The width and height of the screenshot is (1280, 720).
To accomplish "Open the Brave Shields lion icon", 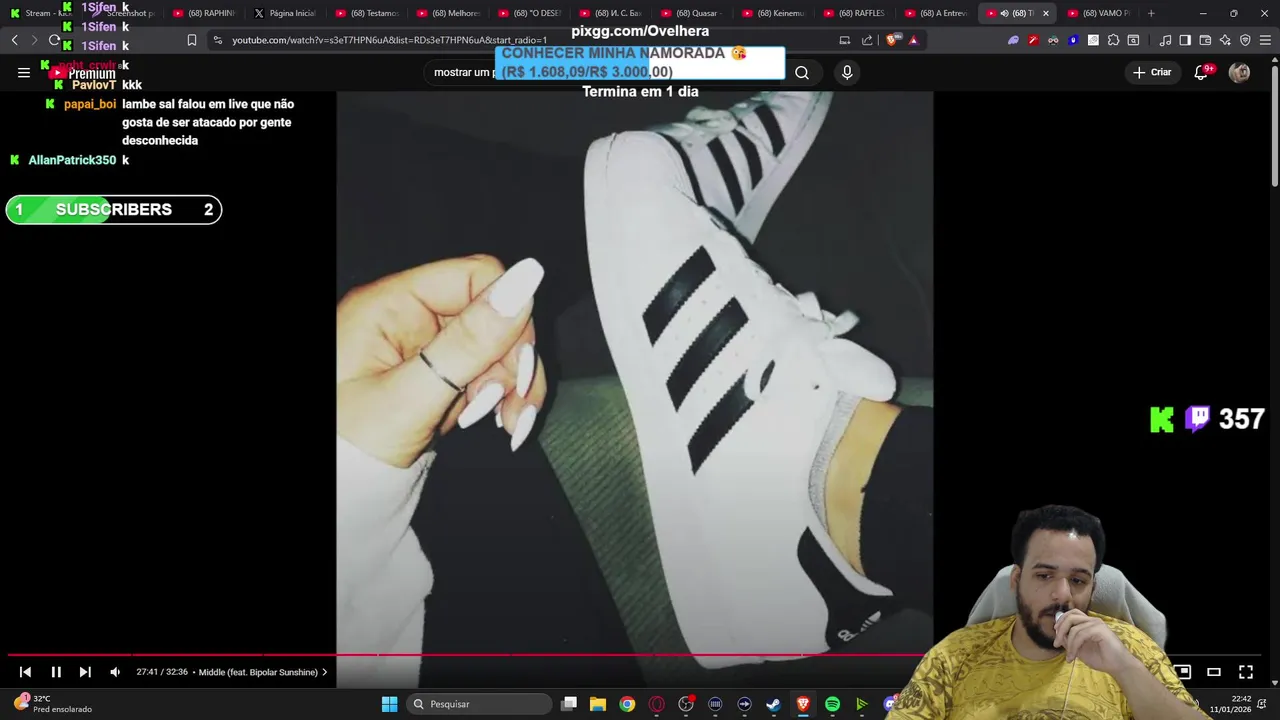I will pyautogui.click(x=893, y=40).
